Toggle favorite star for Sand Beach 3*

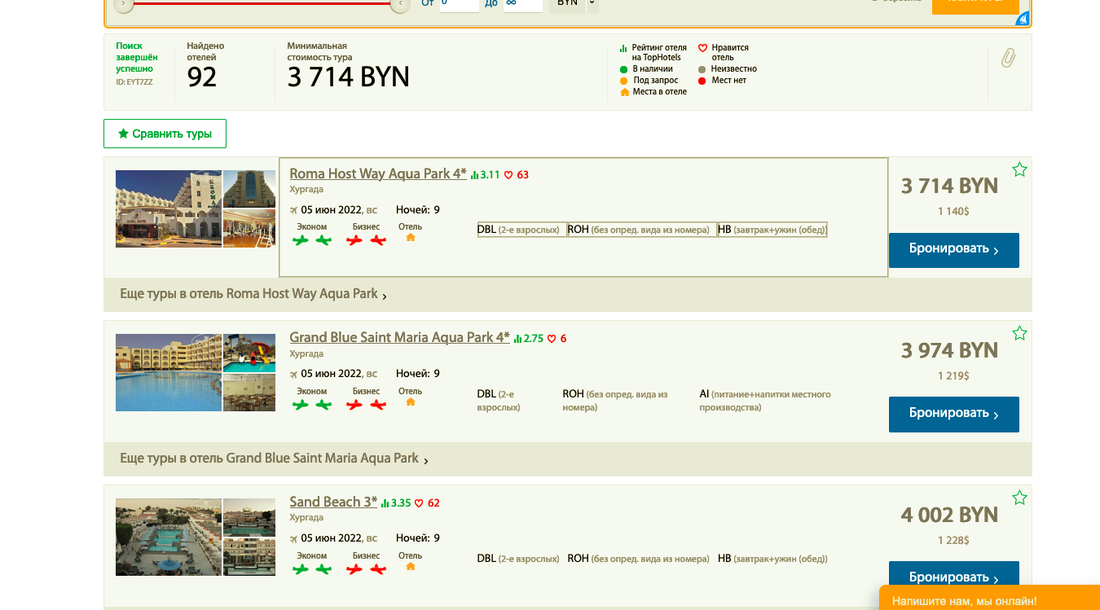click(x=1019, y=499)
